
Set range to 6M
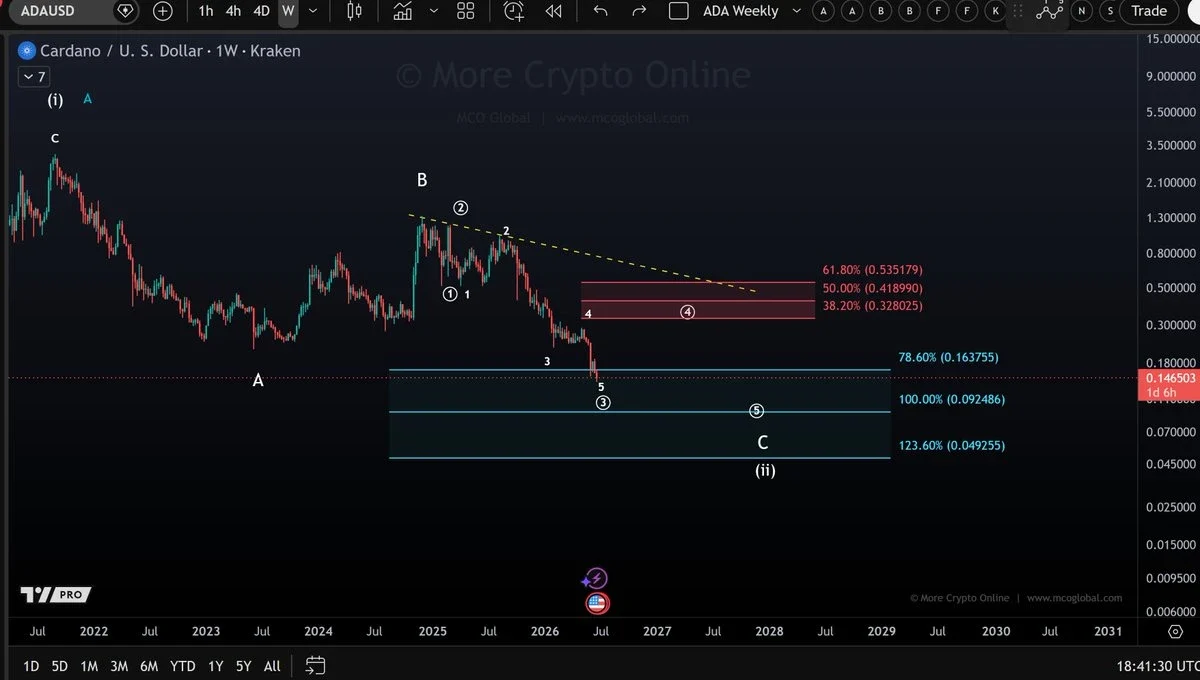tap(149, 666)
